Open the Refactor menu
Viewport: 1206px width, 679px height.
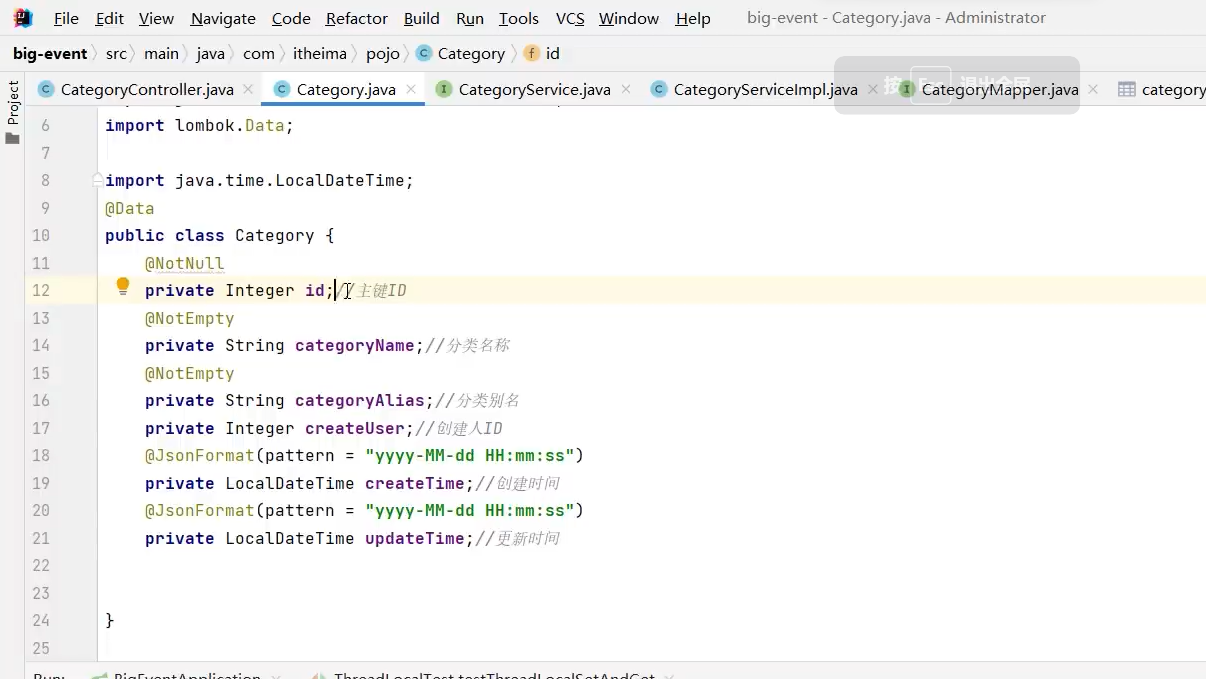click(x=356, y=18)
